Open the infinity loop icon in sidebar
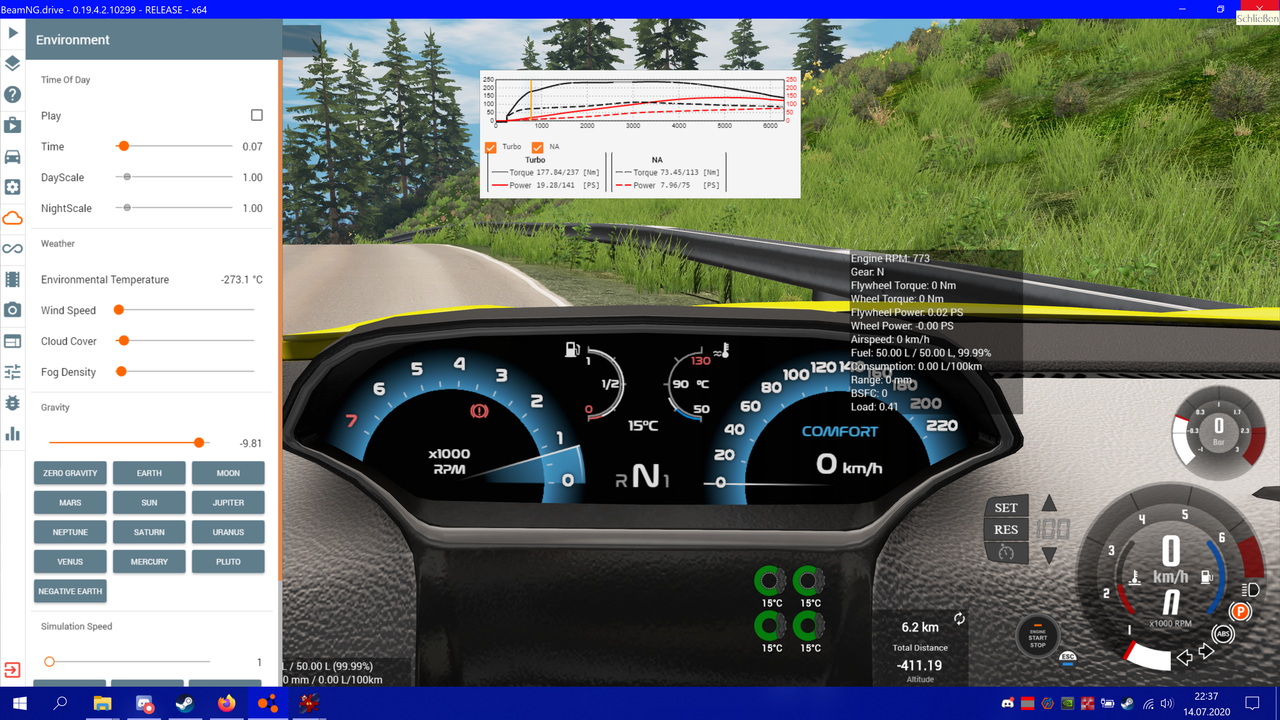 (x=13, y=249)
